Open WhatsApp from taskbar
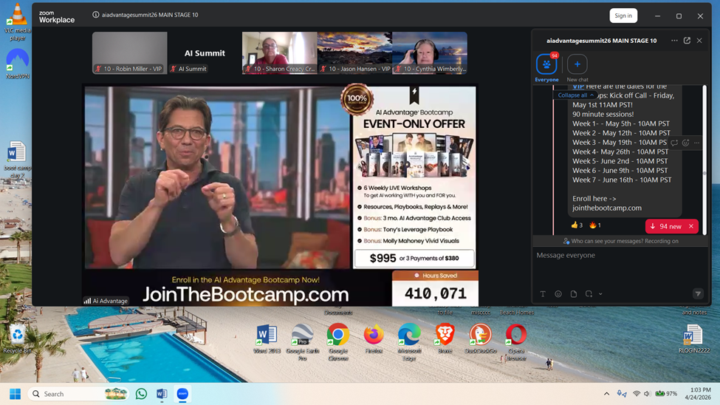 tap(141, 394)
